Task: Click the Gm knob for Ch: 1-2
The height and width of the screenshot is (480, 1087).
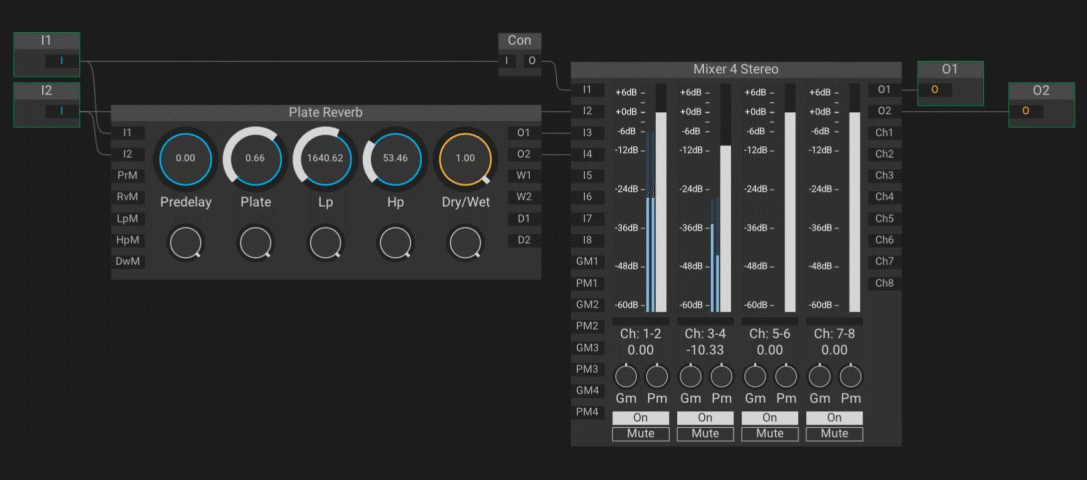Action: [x=625, y=377]
